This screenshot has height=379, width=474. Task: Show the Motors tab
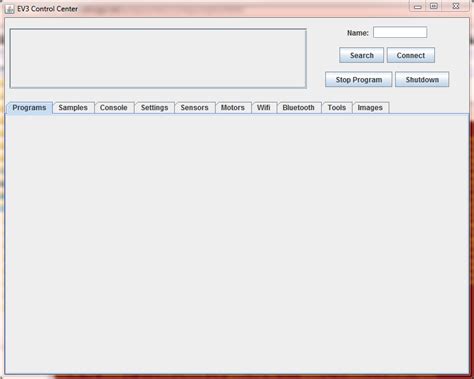point(233,108)
